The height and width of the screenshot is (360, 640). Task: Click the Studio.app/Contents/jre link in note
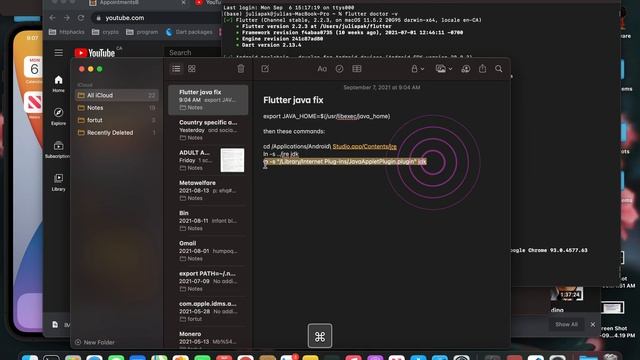[364, 147]
